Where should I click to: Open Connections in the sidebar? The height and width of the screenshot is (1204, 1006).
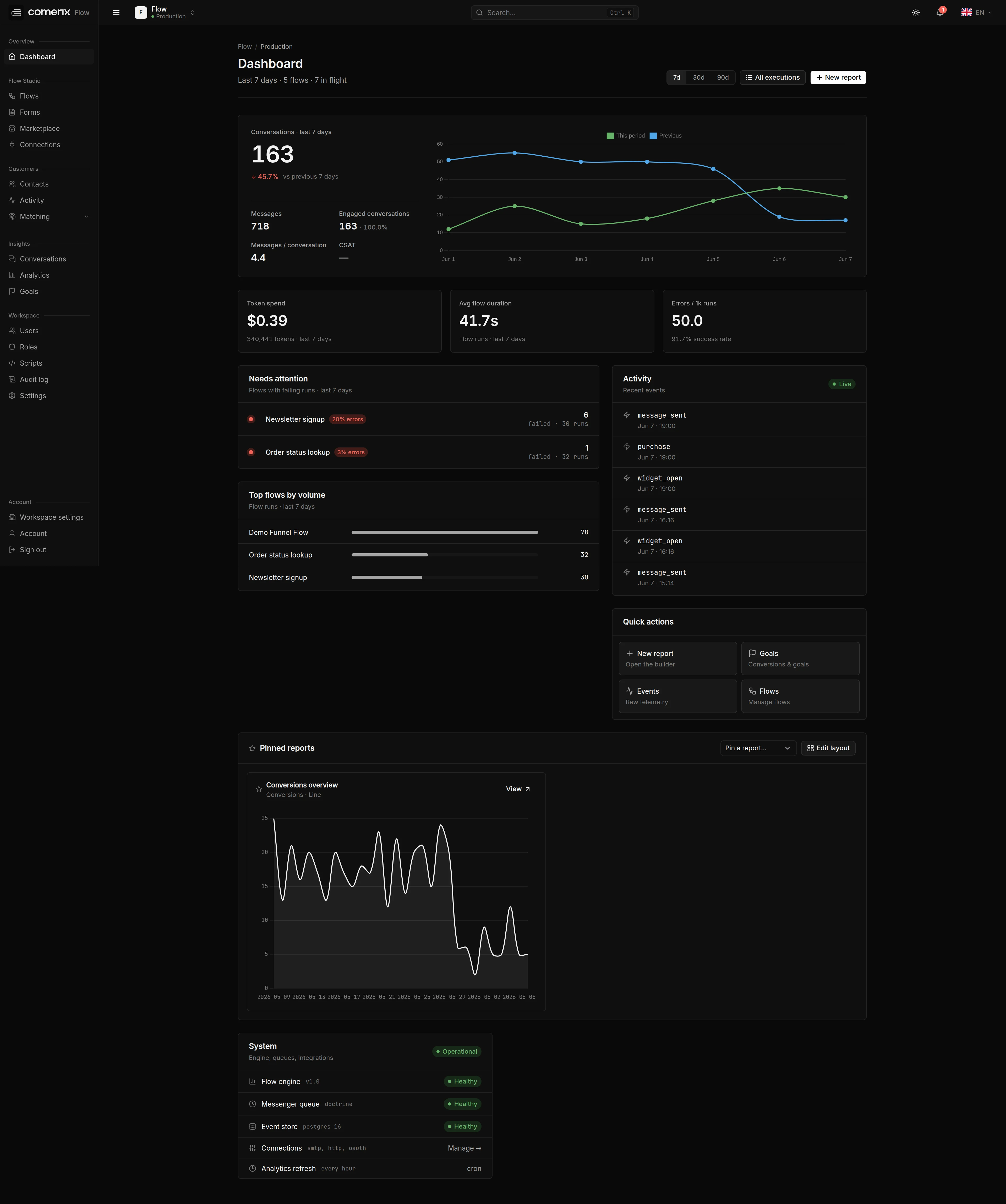tap(49, 145)
